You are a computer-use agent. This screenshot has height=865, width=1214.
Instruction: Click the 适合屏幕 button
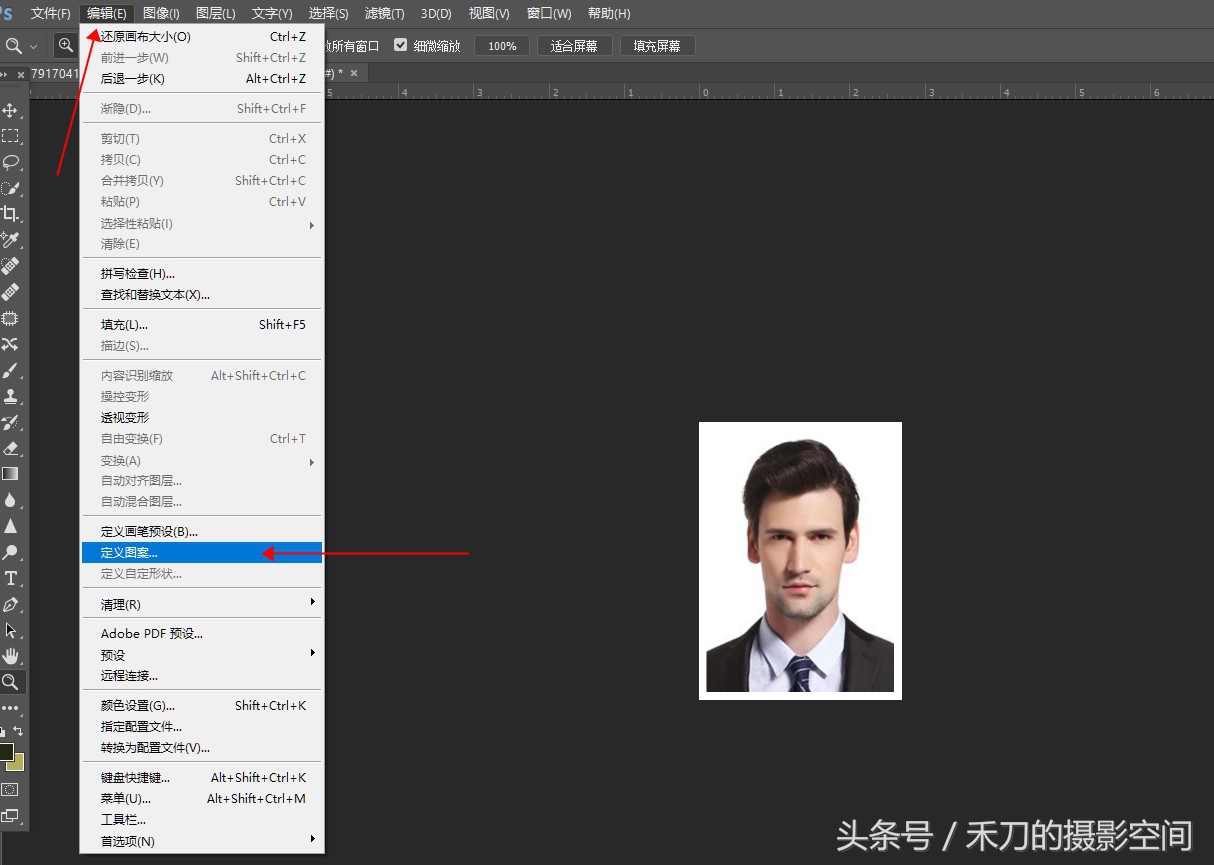[574, 46]
